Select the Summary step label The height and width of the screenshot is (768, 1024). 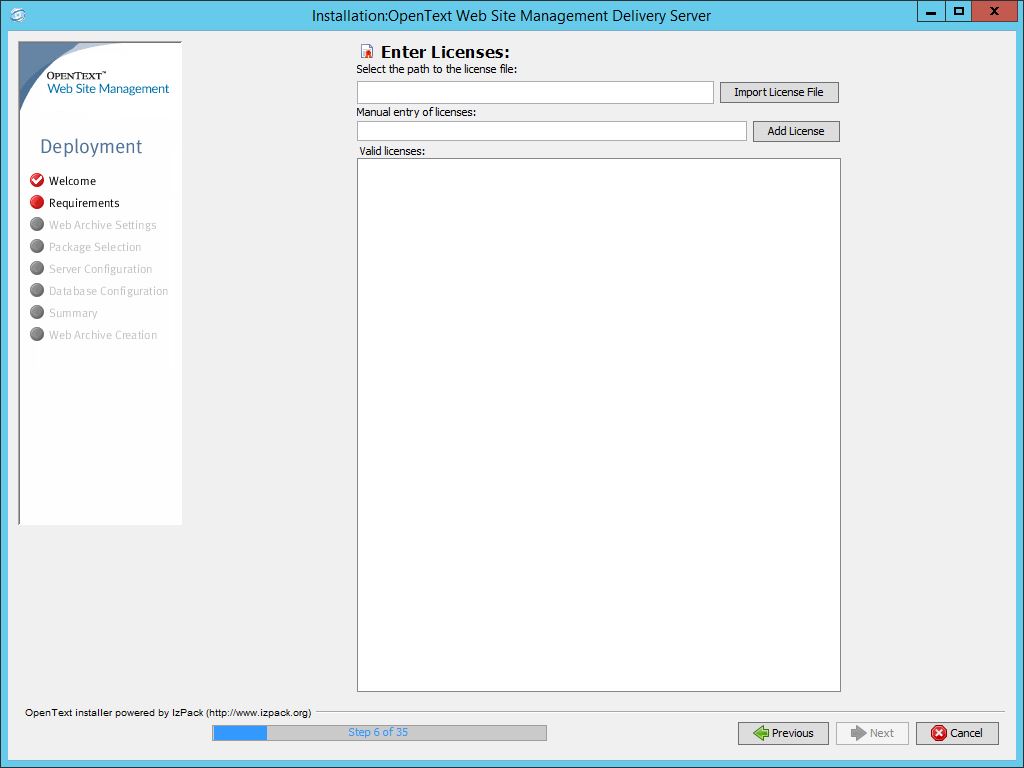[x=73, y=313]
